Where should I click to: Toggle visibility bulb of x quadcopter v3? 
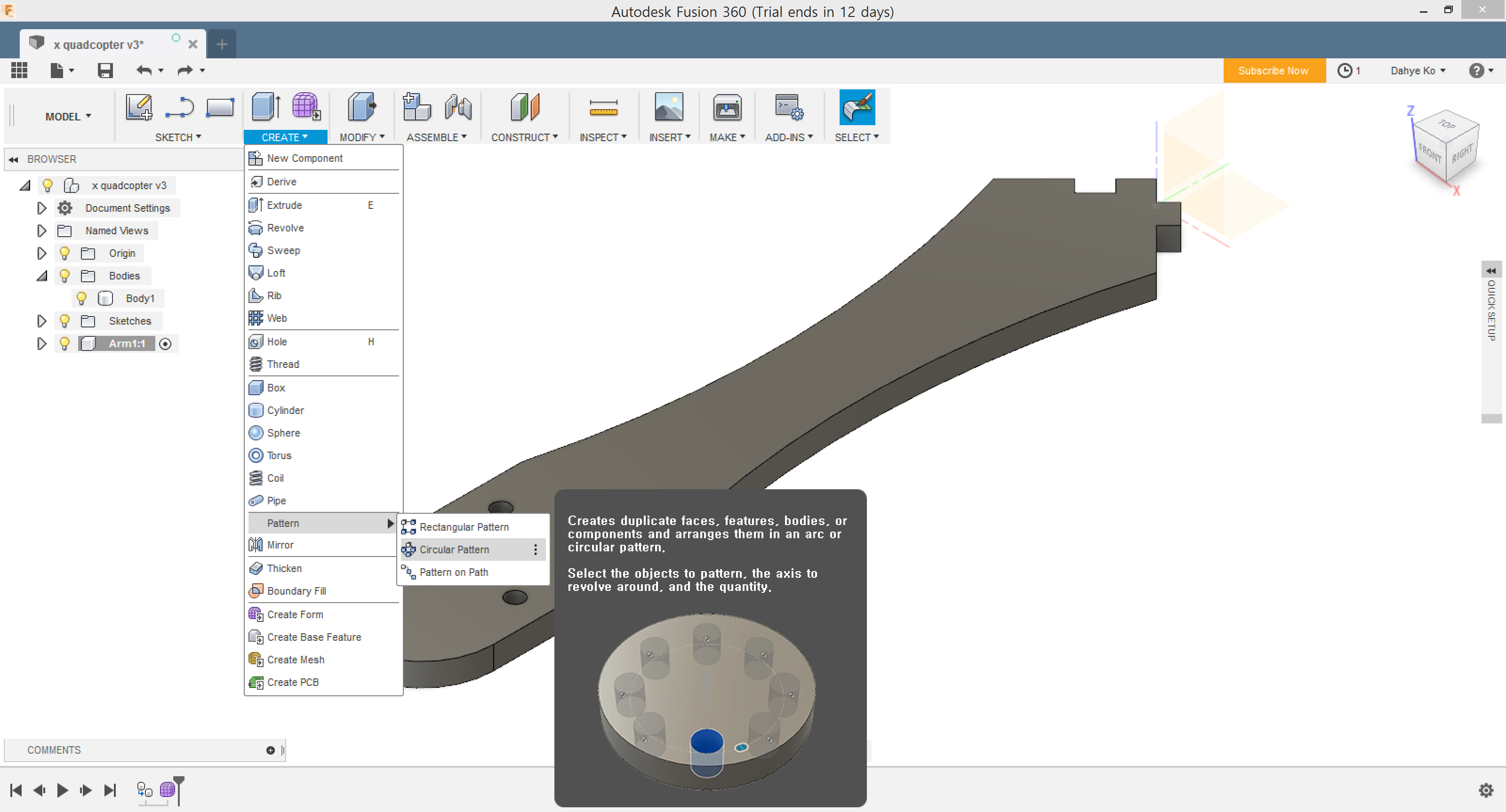pos(48,186)
